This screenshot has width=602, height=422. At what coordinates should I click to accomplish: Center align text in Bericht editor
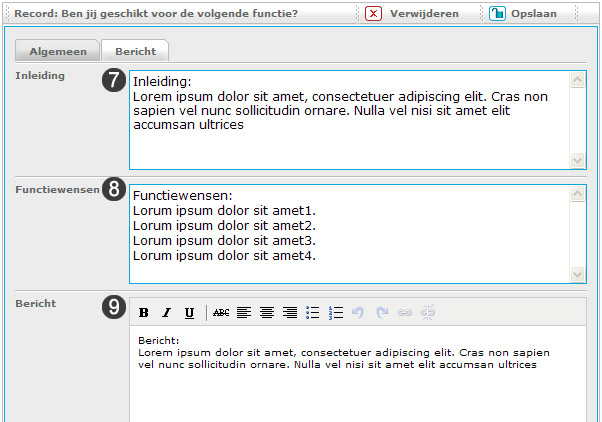[x=267, y=313]
